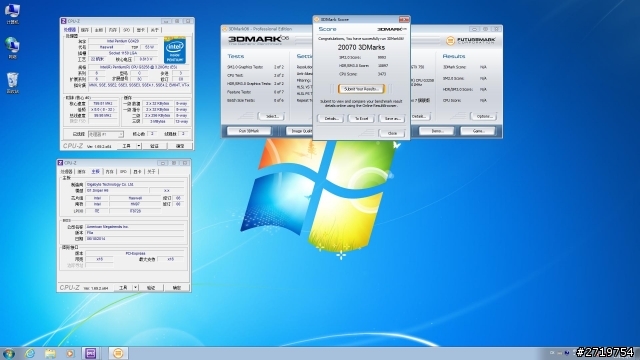Screen dimensions: 640x360
Task: Open processor selection combo box in CPU-Z
Action: pos(106,134)
